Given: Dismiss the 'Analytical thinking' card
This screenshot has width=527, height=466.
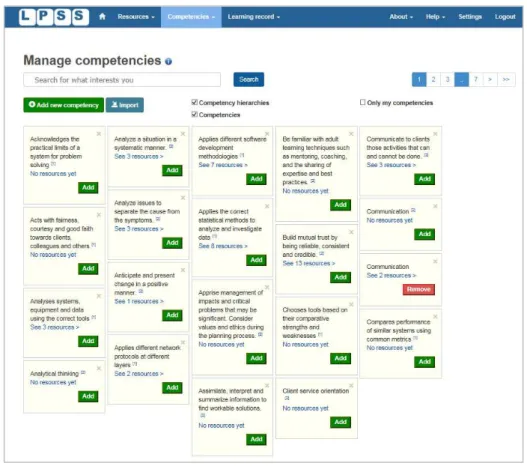Looking at the screenshot, I should (x=99, y=368).
